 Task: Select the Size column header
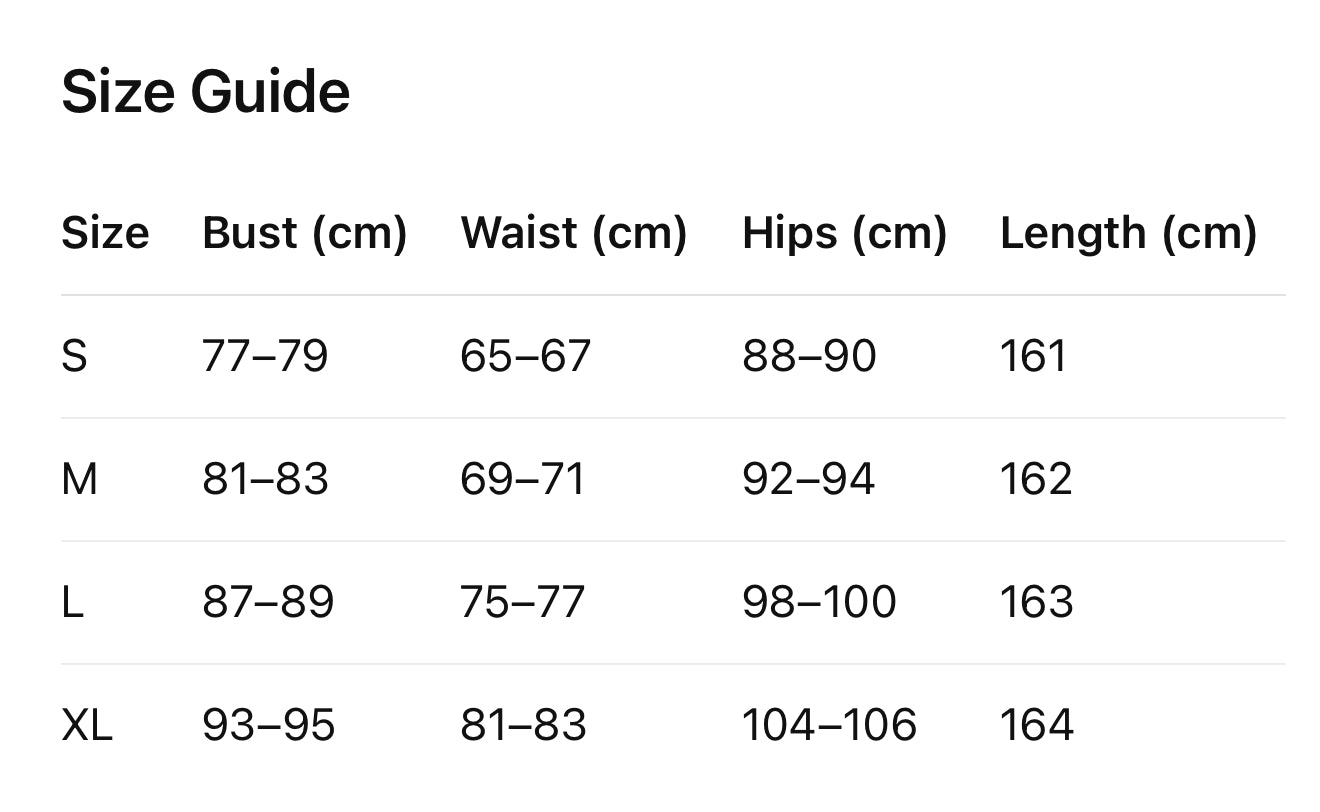105,233
